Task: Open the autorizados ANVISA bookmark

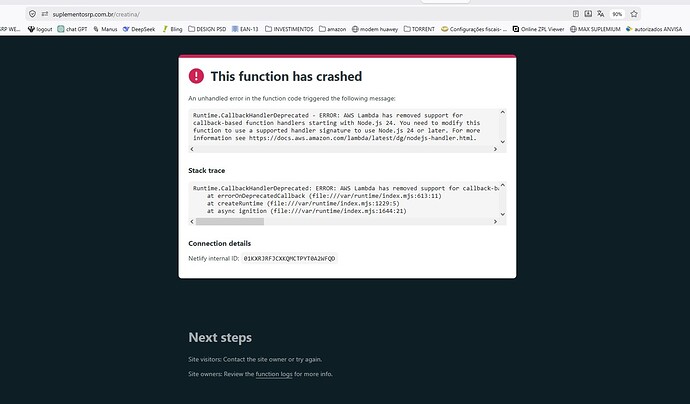Action: pos(654,29)
